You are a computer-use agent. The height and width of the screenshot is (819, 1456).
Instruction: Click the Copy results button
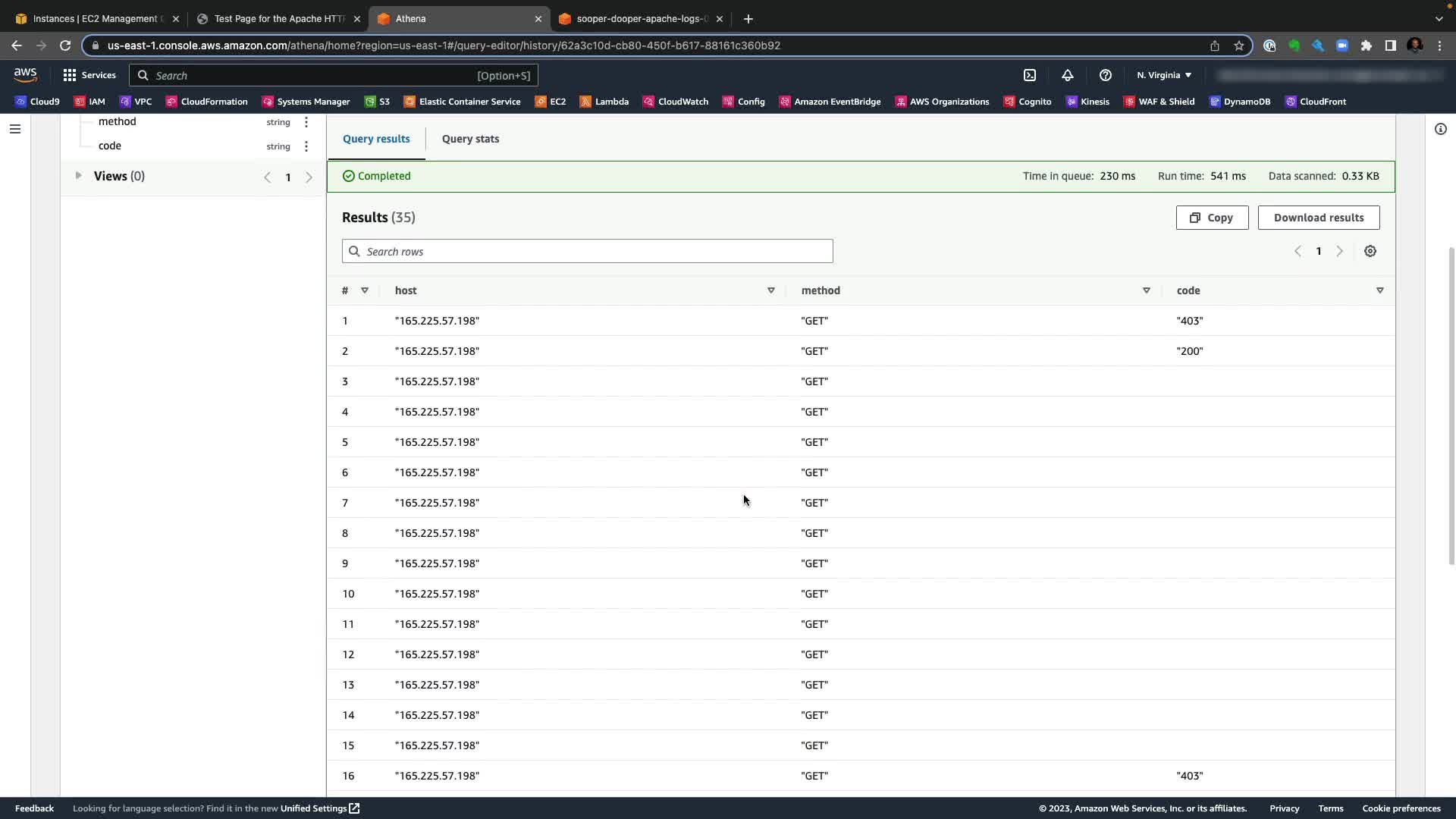pos(1211,218)
